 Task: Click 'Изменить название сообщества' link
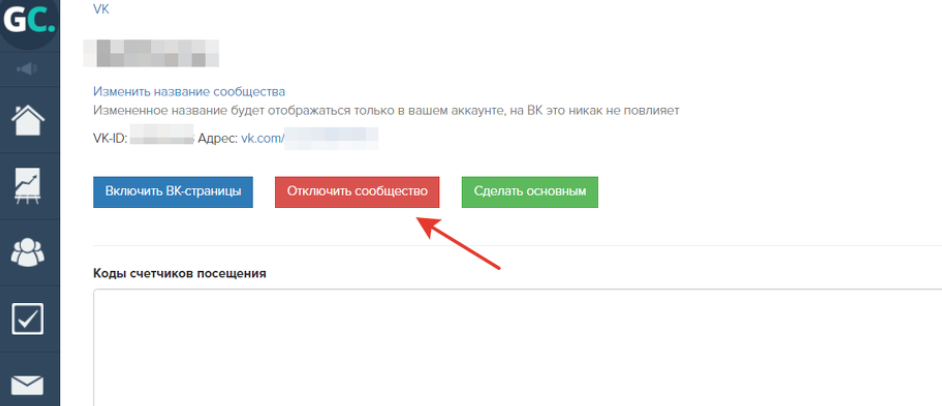(189, 92)
